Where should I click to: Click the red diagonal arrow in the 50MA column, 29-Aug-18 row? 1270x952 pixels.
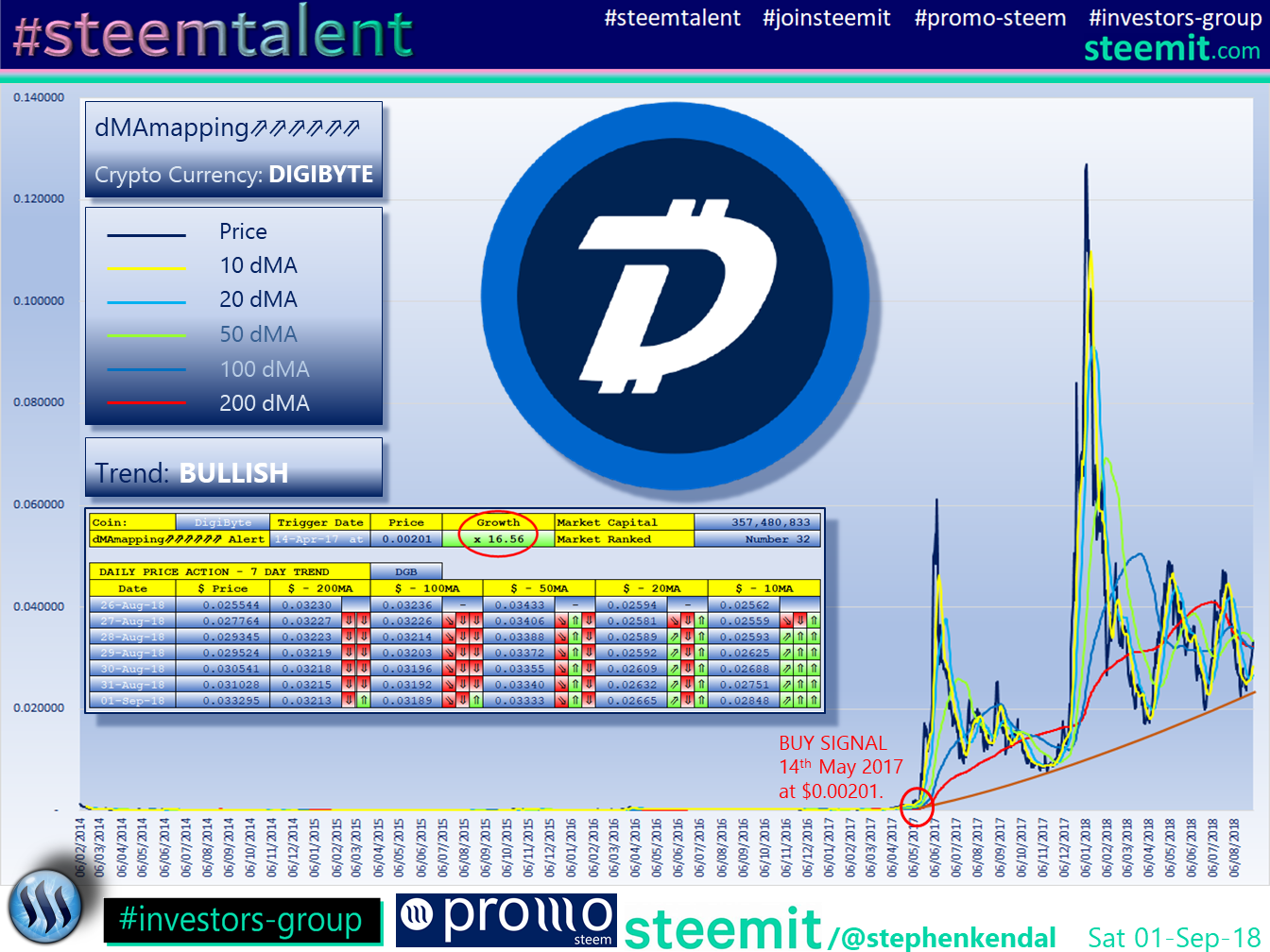(x=561, y=653)
